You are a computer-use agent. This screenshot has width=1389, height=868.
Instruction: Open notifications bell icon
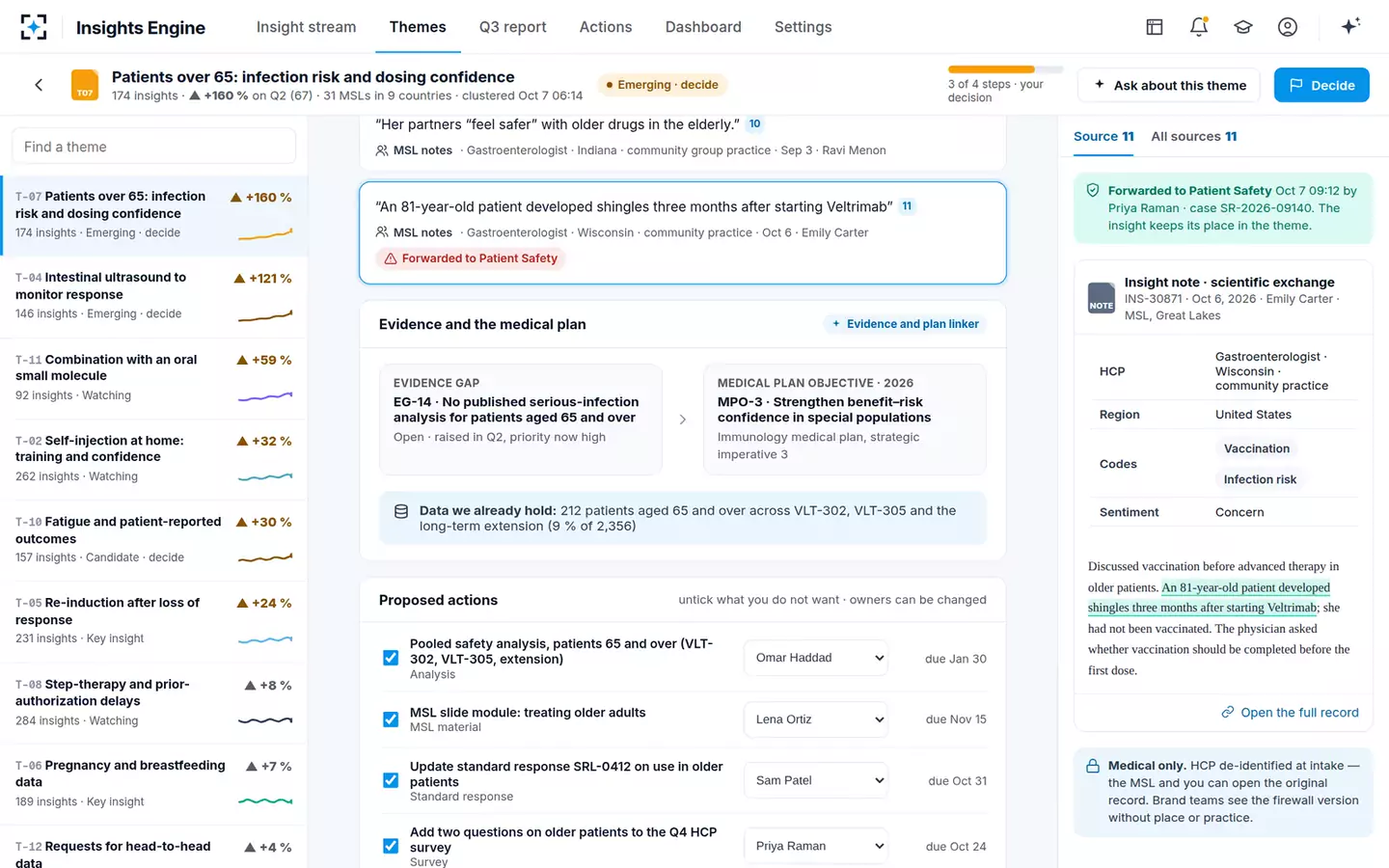[x=1199, y=27]
